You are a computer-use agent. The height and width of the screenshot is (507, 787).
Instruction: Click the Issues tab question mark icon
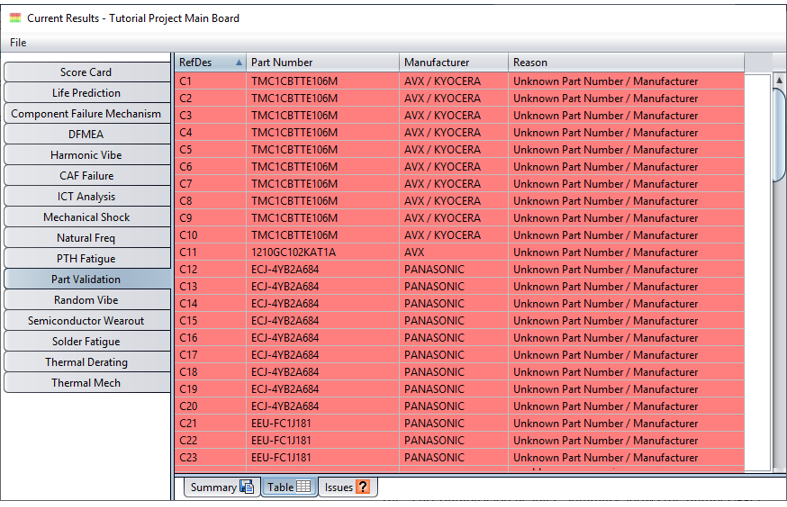pos(363,486)
